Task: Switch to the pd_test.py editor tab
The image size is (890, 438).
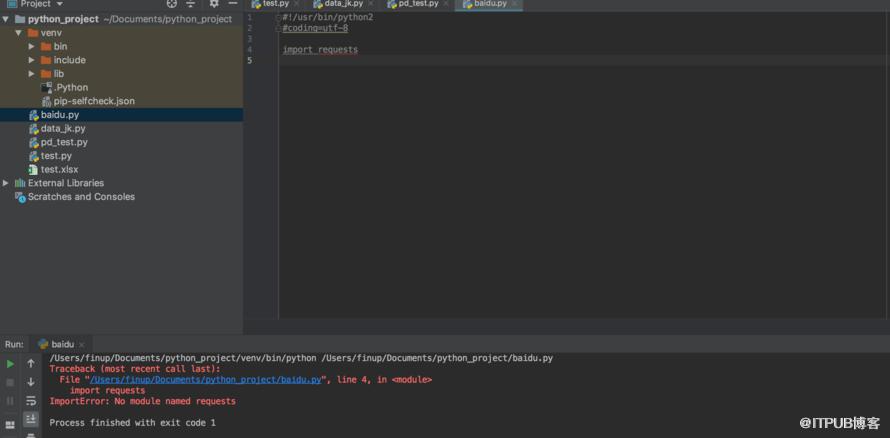Action: 417,4
